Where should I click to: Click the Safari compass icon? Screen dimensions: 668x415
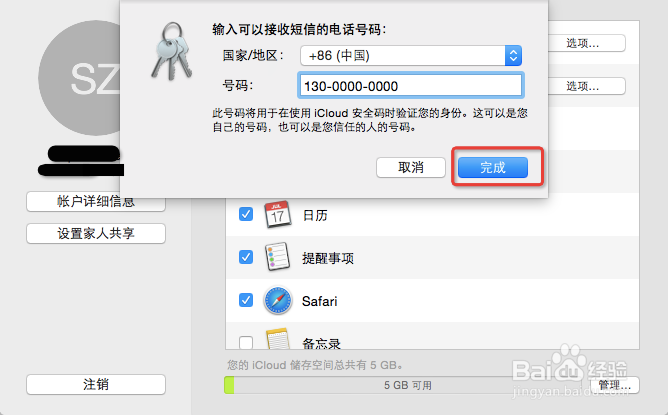[x=278, y=300]
